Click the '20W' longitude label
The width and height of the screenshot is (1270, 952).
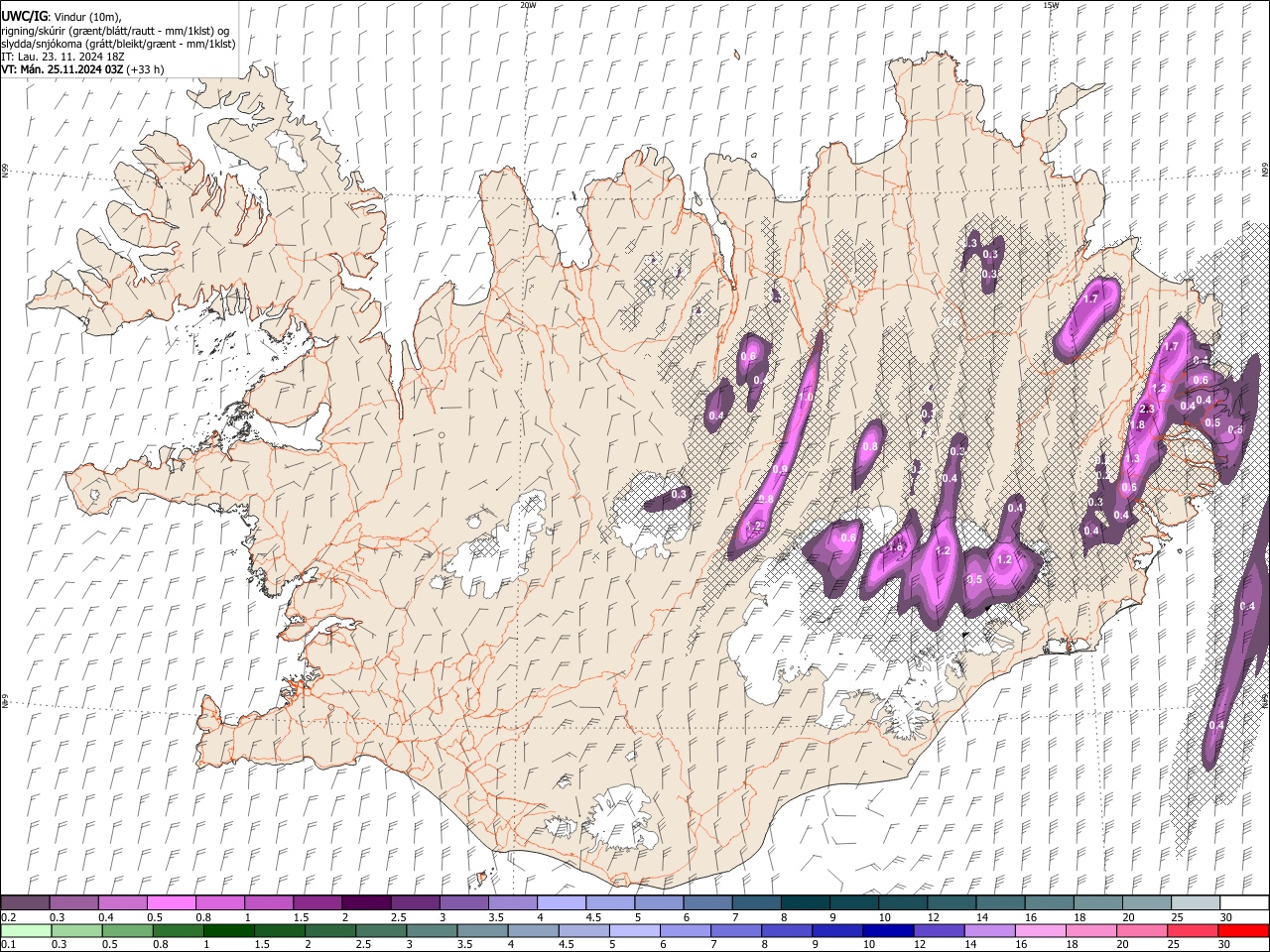pos(529,5)
